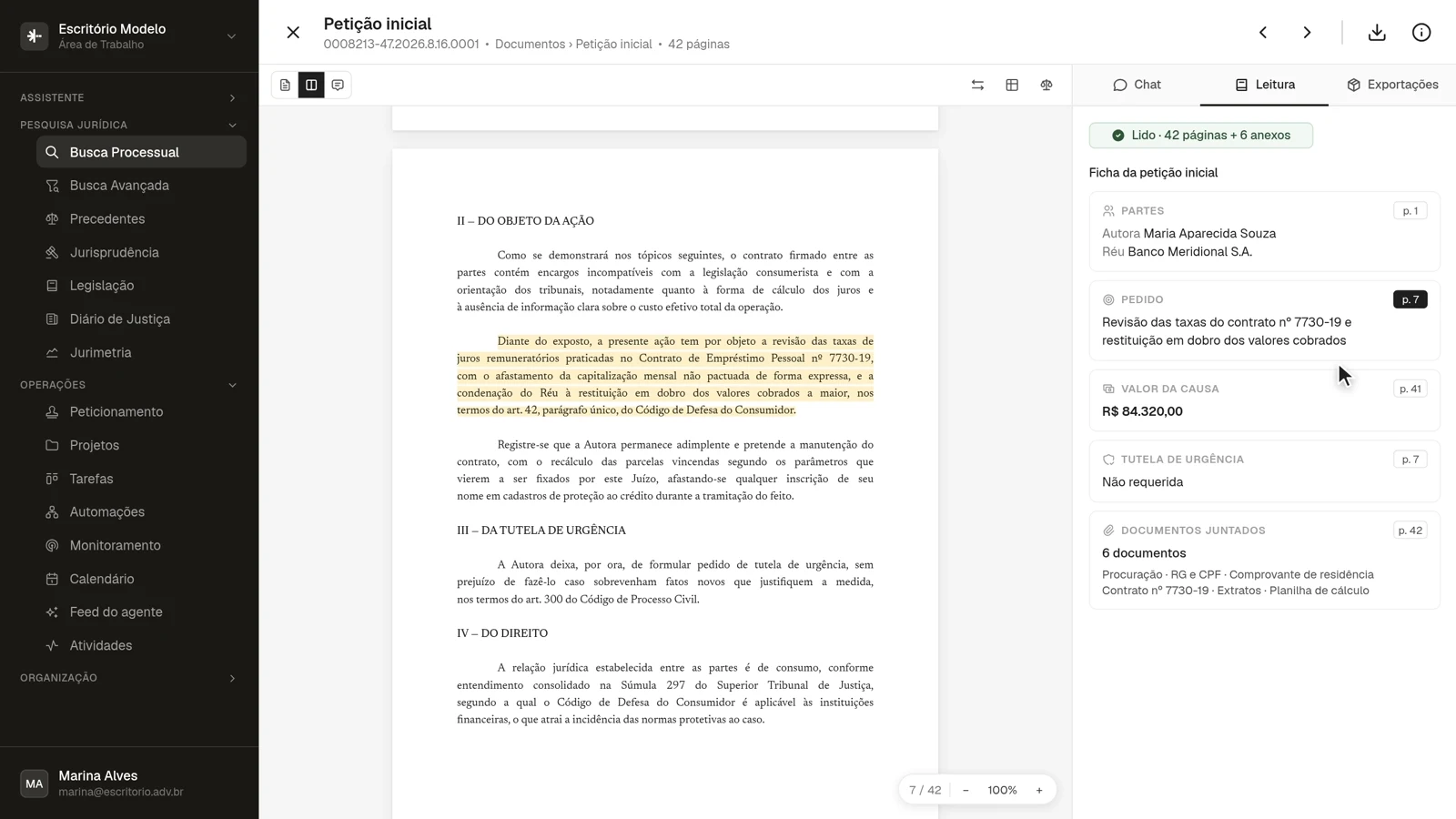Open Busca Avançada search

(x=141, y=186)
